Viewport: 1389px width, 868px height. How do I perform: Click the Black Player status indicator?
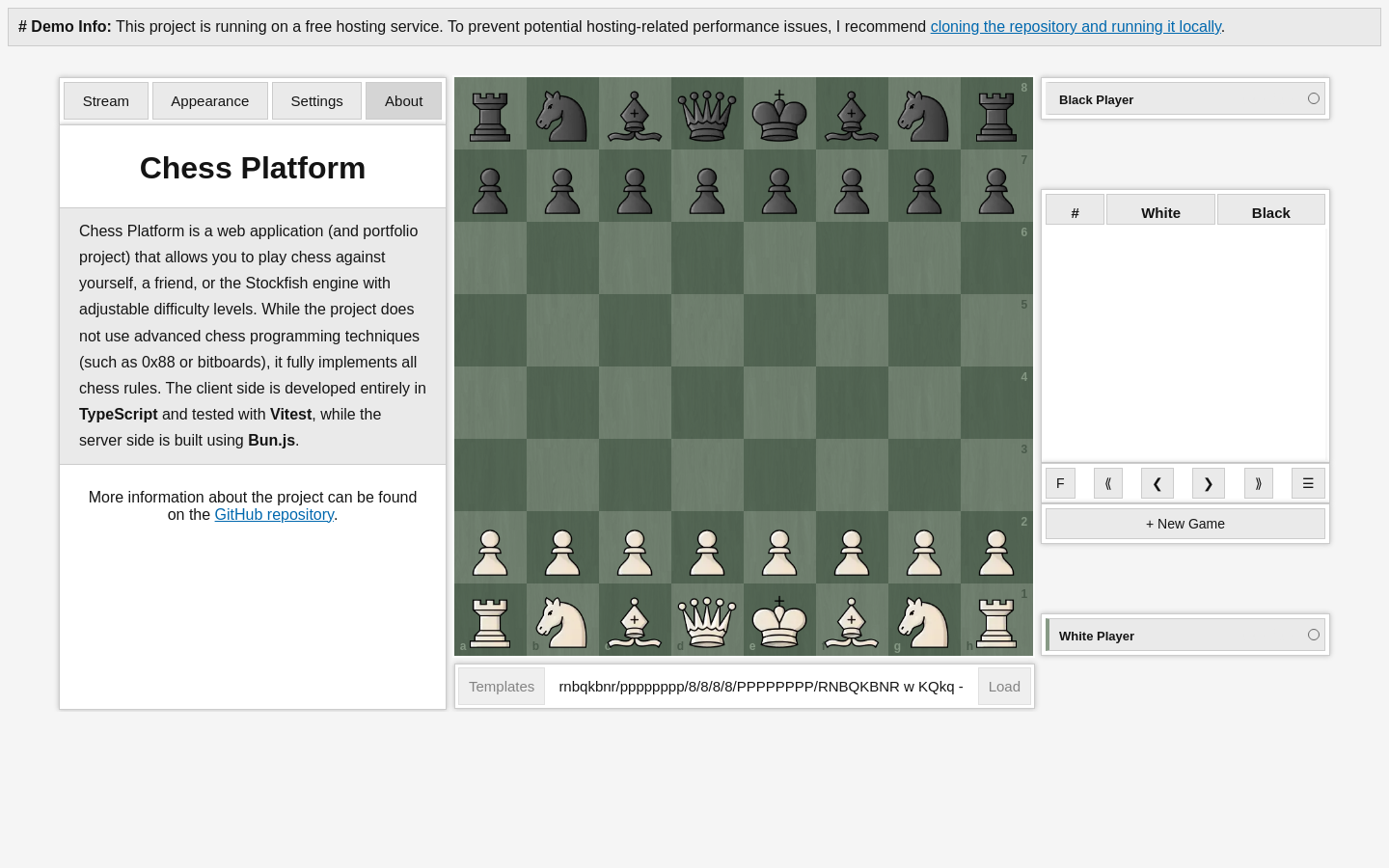[x=1314, y=98]
